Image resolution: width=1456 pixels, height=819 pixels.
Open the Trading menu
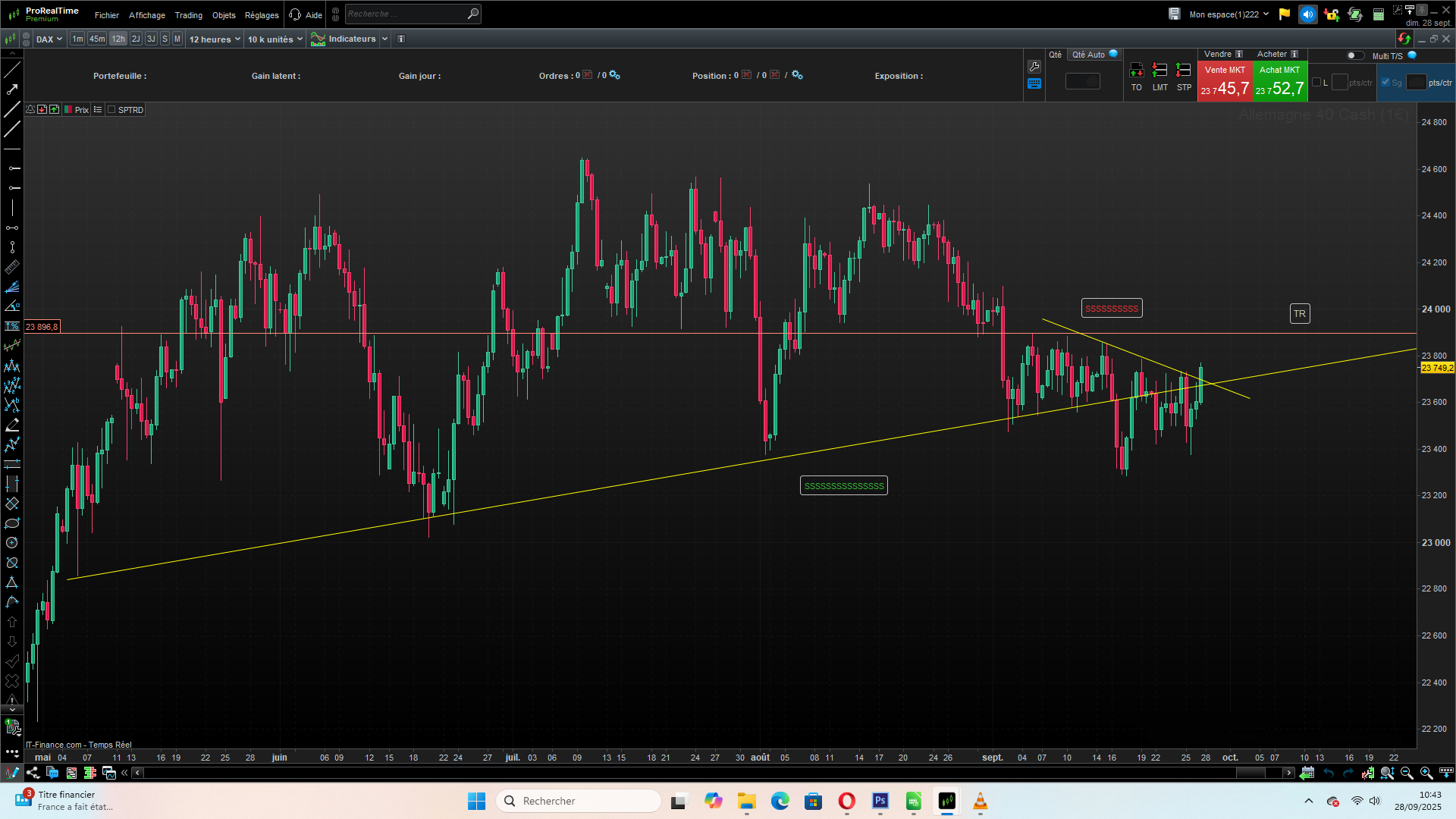[x=188, y=15]
